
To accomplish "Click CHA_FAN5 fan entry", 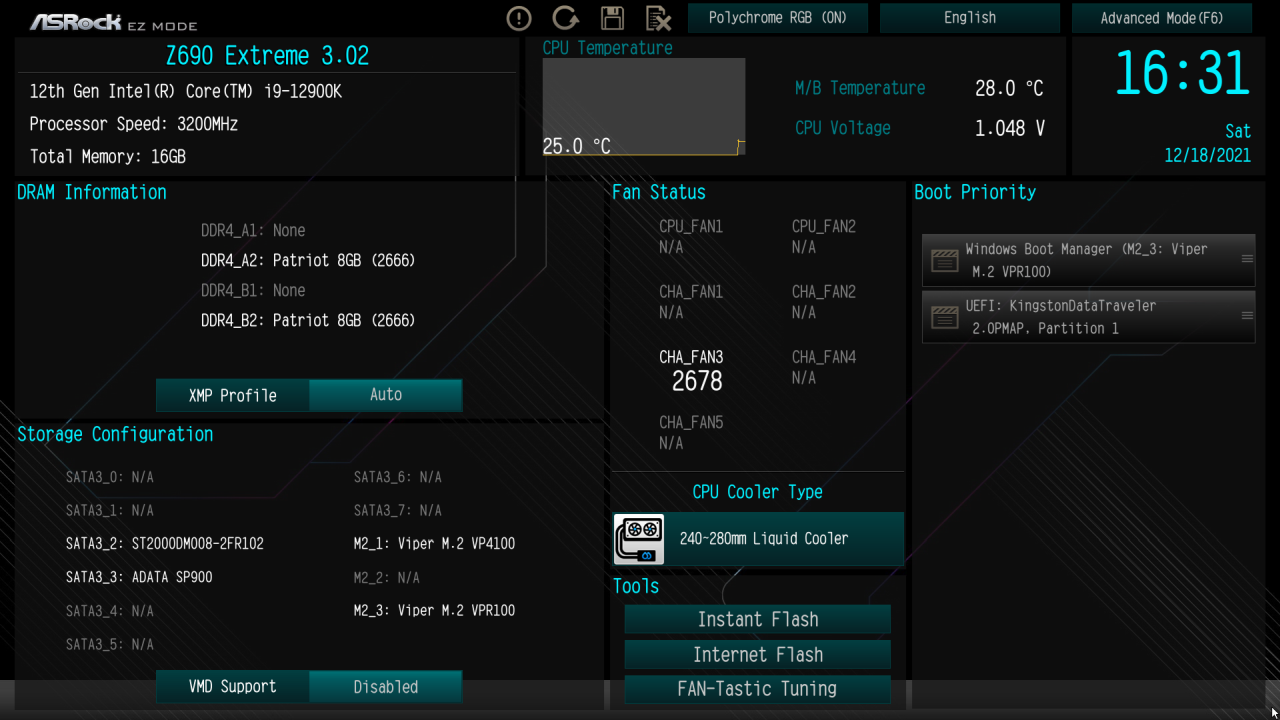I will [691, 432].
